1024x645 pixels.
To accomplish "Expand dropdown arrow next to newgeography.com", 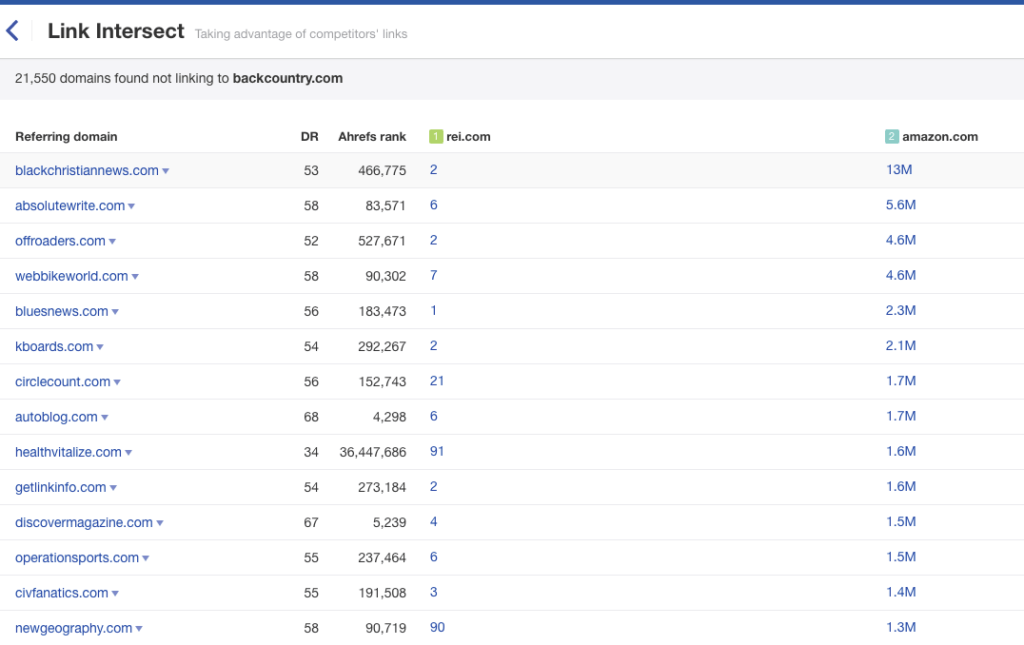I will (x=139, y=629).
